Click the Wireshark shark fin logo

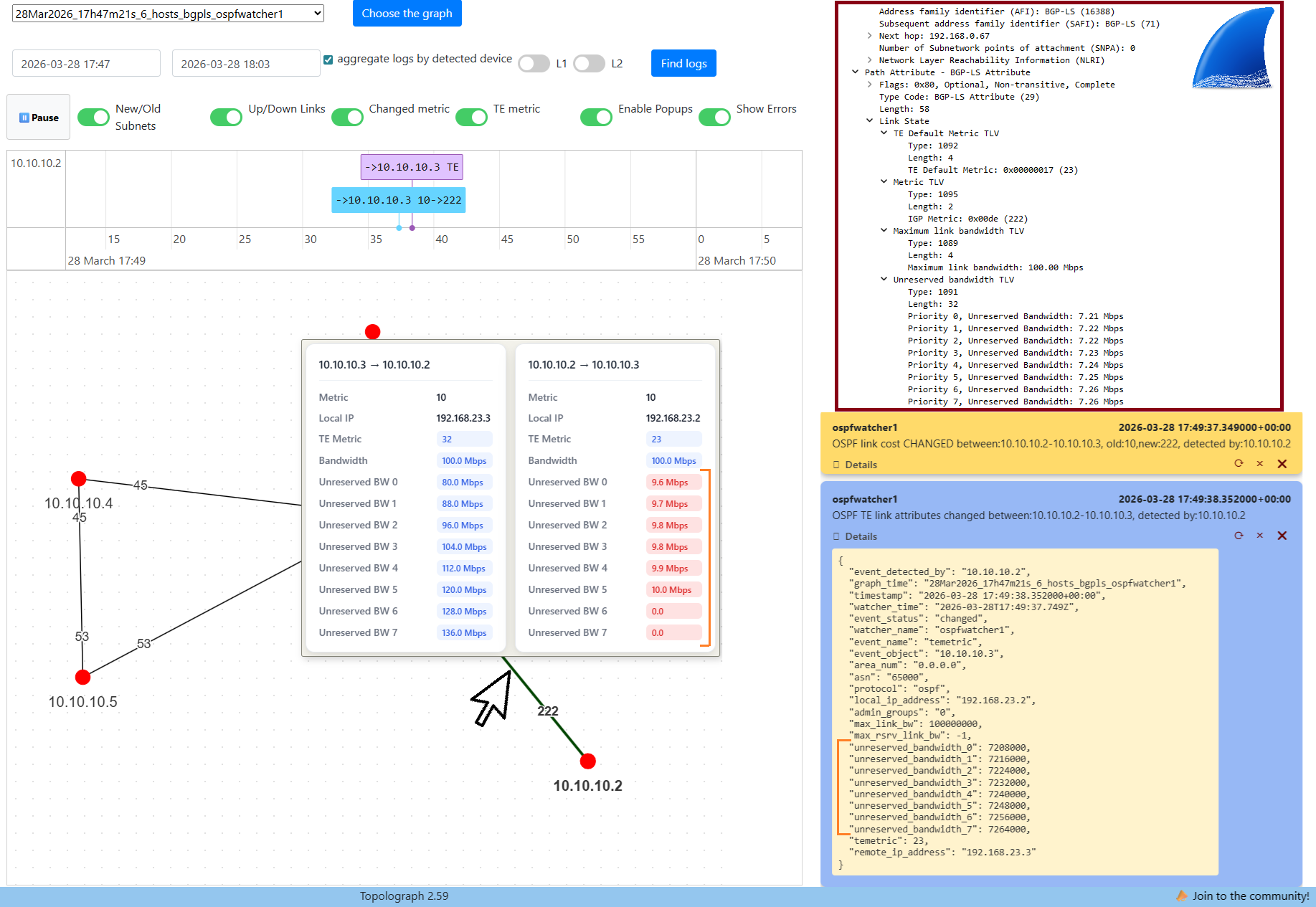coord(1232,47)
